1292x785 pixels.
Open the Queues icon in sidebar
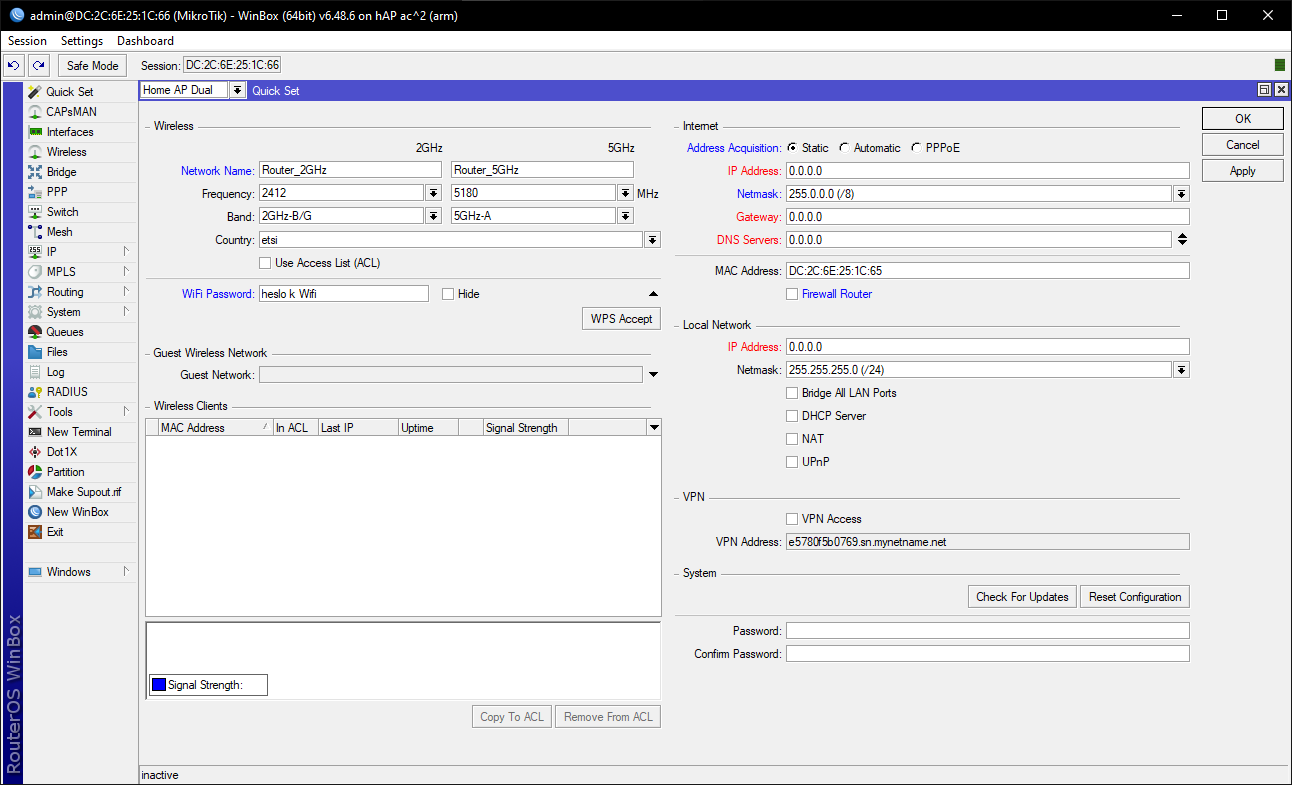pyautogui.click(x=36, y=332)
